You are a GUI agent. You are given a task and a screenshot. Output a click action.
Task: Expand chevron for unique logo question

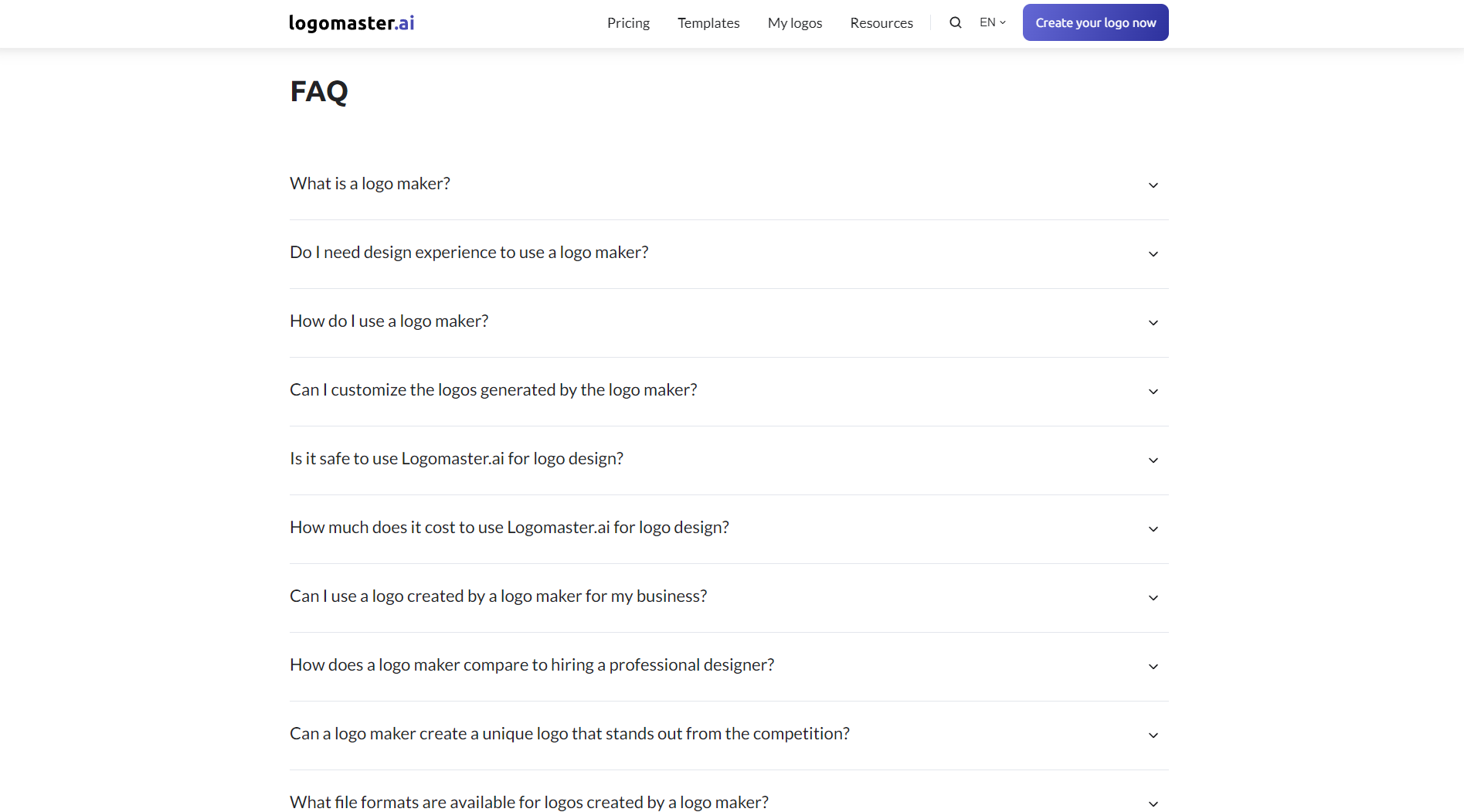1153,736
